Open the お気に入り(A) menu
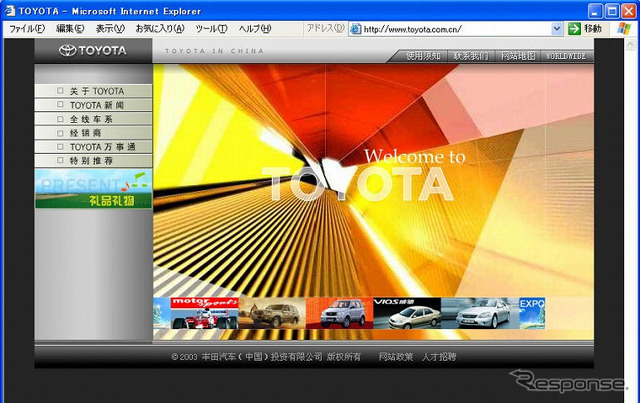The image size is (640, 403). coord(160,29)
